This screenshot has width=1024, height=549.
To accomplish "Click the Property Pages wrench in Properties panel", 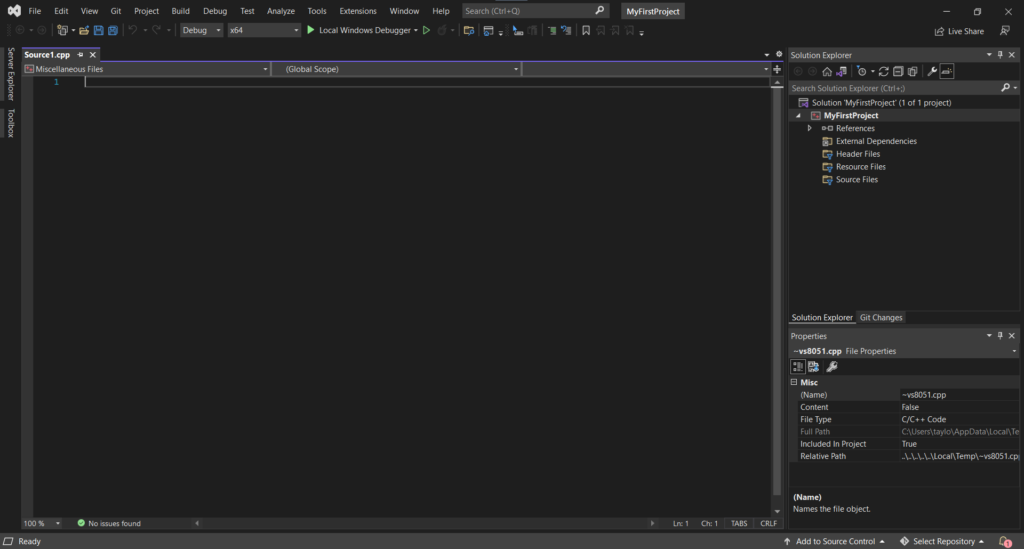I will (831, 367).
